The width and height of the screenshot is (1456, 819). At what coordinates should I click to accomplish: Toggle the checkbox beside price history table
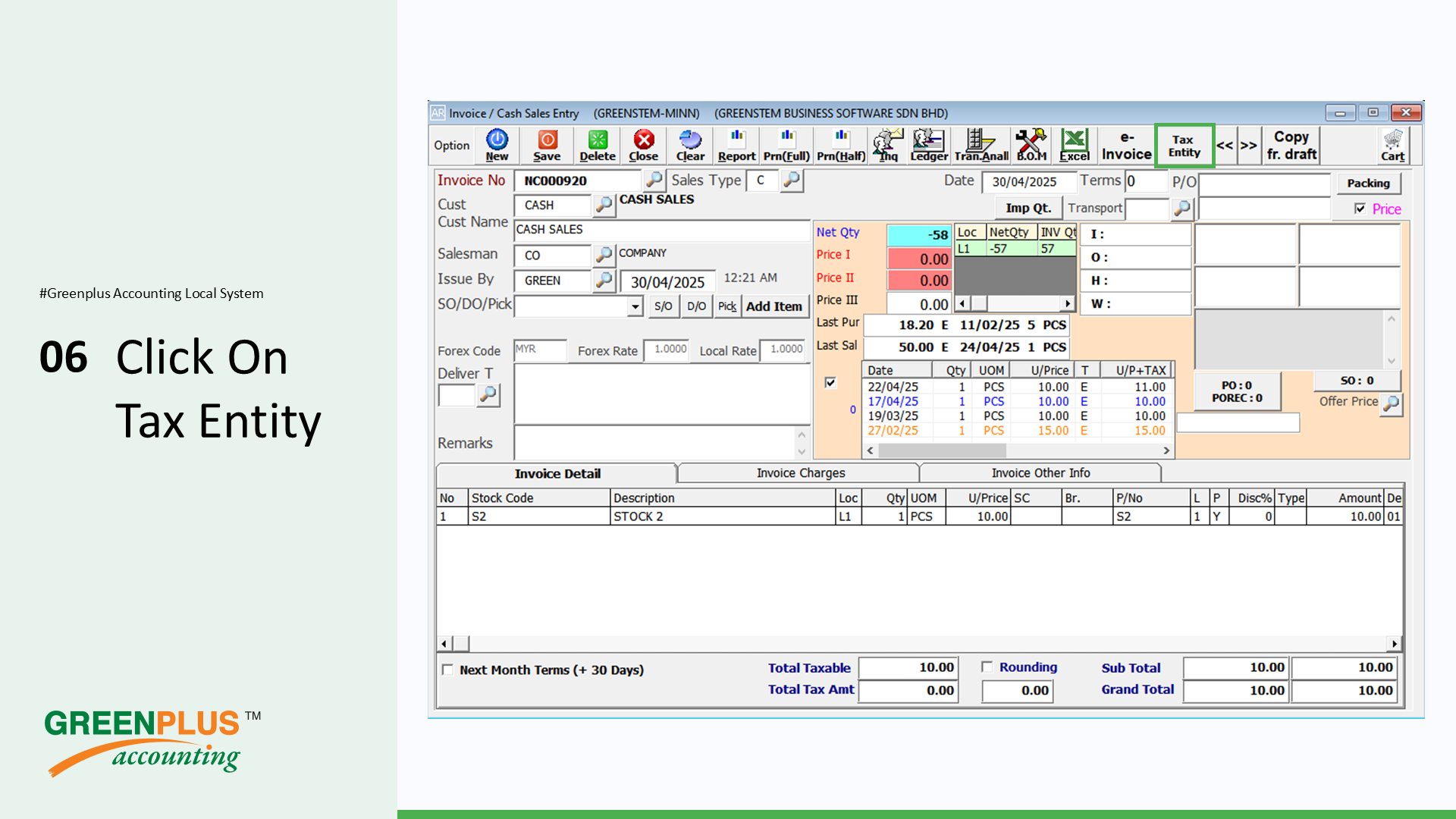click(x=830, y=382)
